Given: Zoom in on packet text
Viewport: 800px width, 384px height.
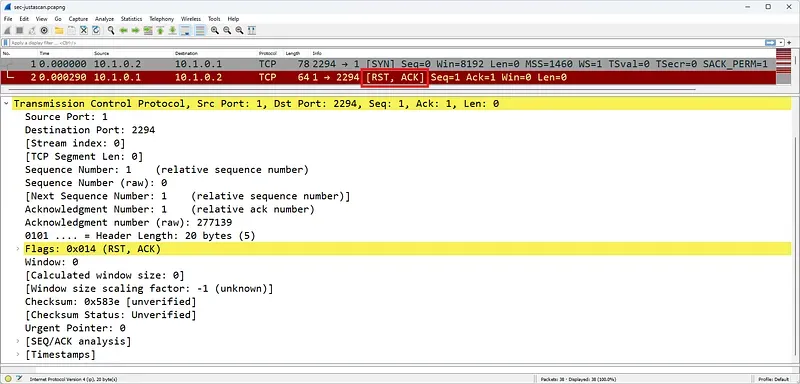Looking at the screenshot, I should click(215, 31).
